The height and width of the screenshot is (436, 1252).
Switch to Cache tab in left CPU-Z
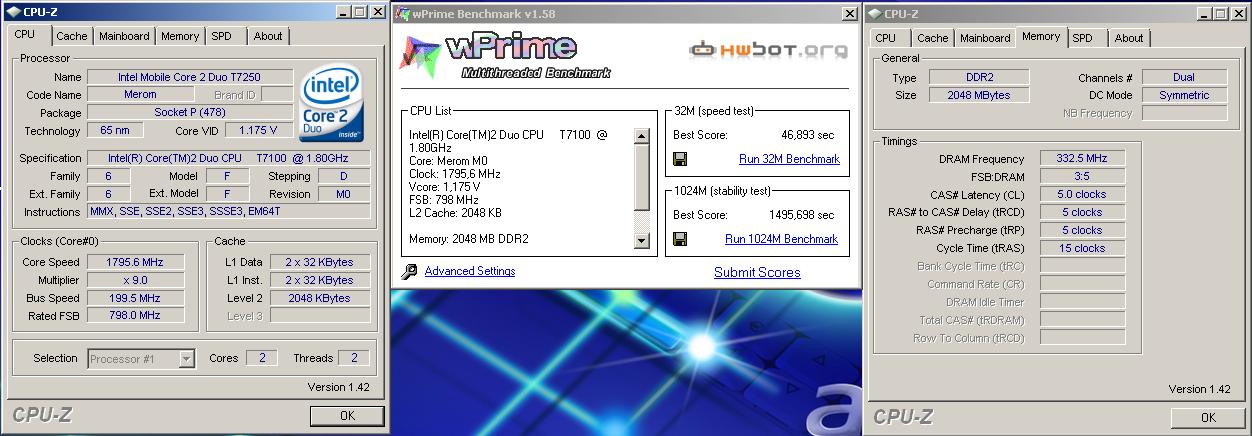[71, 36]
